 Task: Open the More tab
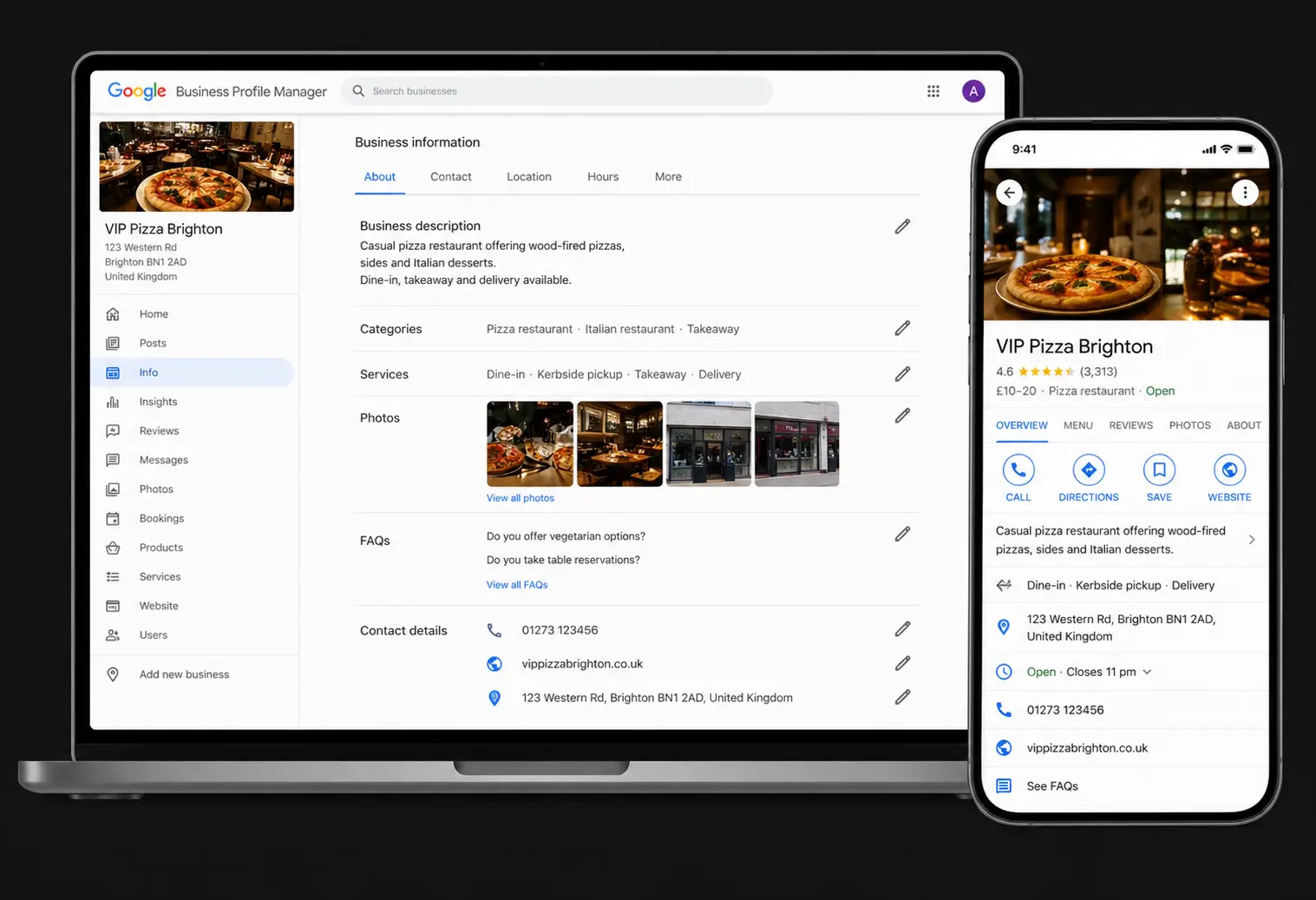[x=668, y=177]
